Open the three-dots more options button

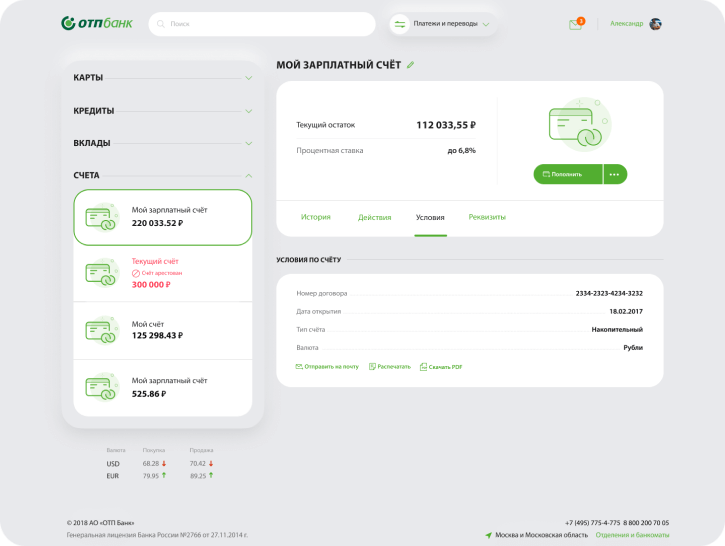pyautogui.click(x=615, y=174)
